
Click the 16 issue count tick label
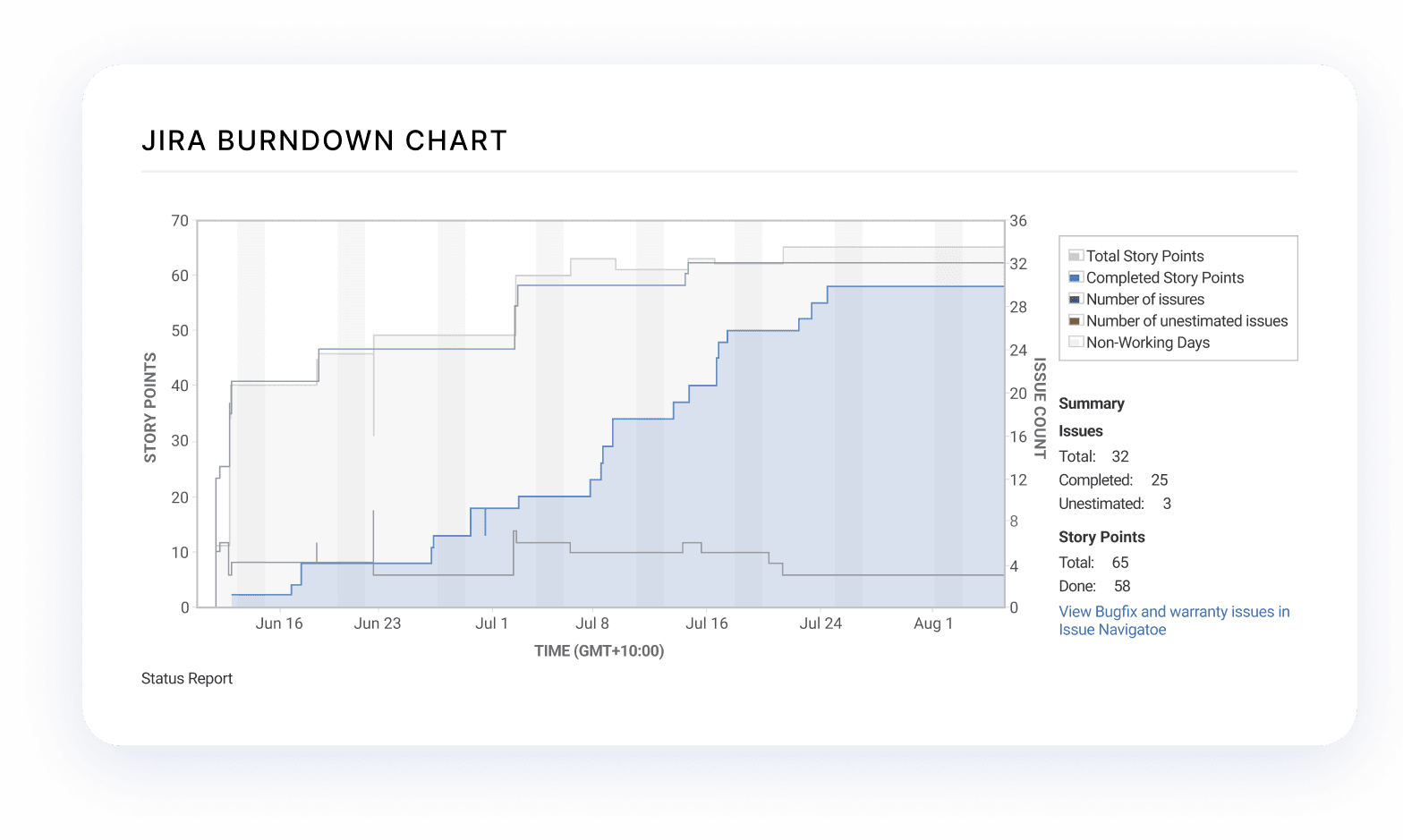(x=1018, y=437)
